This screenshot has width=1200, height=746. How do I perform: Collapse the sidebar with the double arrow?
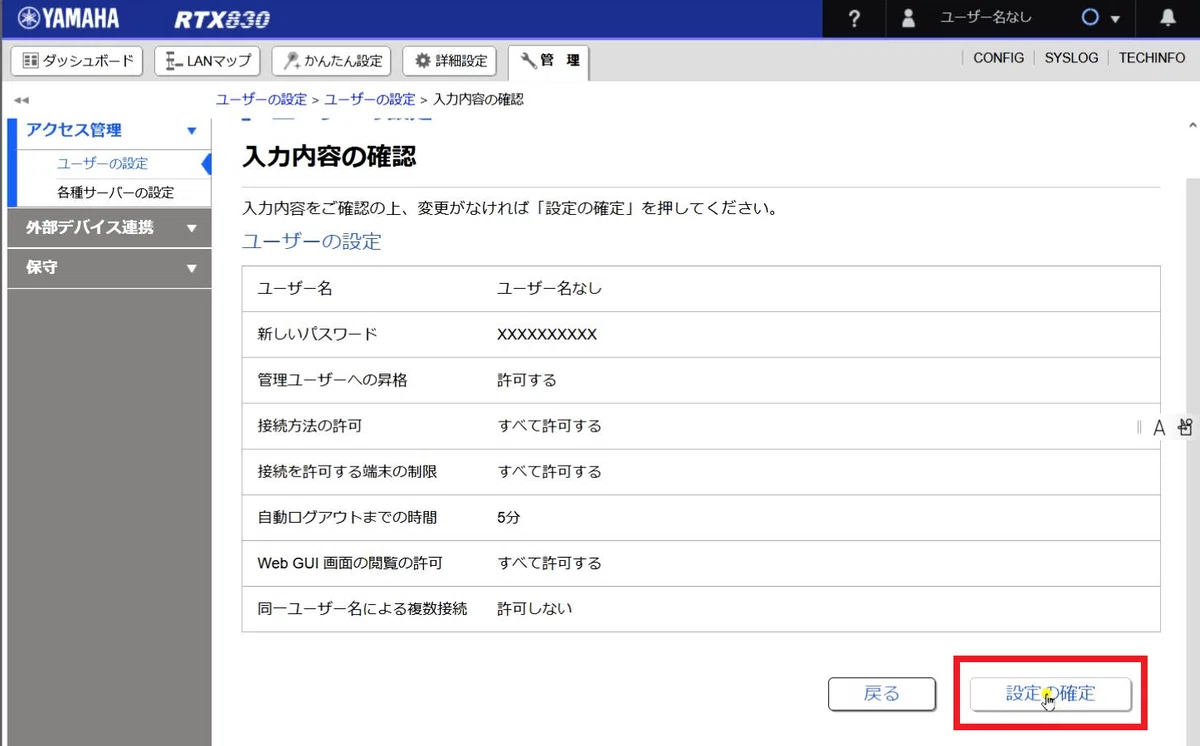21,100
